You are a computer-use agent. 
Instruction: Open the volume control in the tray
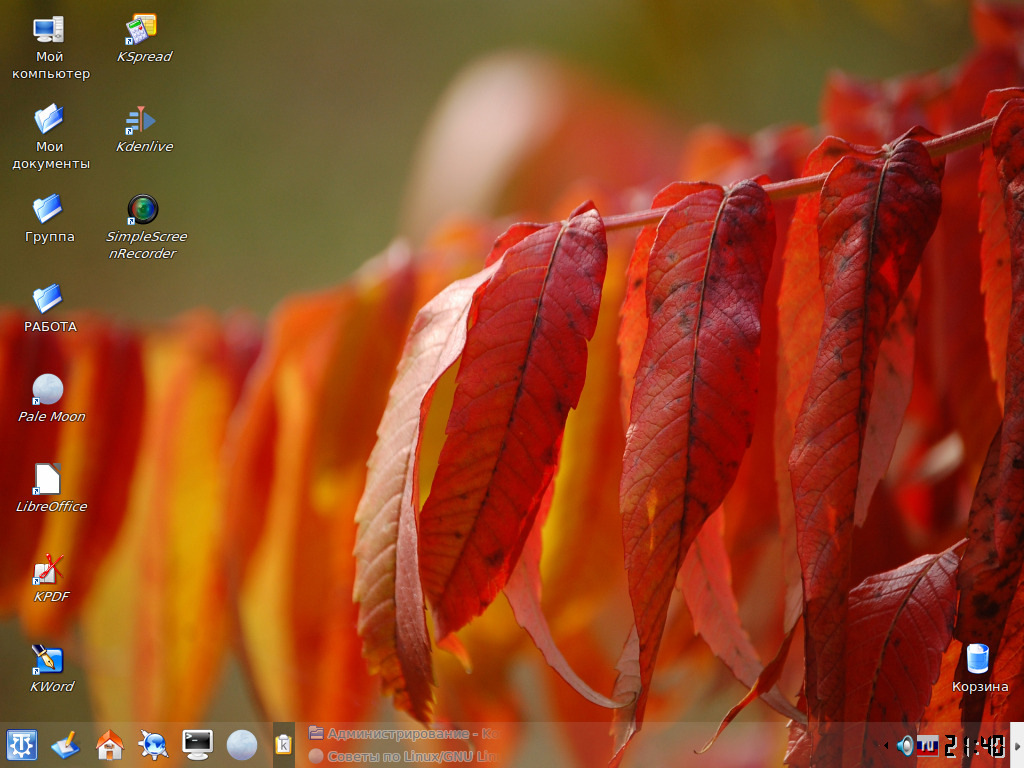pos(905,746)
